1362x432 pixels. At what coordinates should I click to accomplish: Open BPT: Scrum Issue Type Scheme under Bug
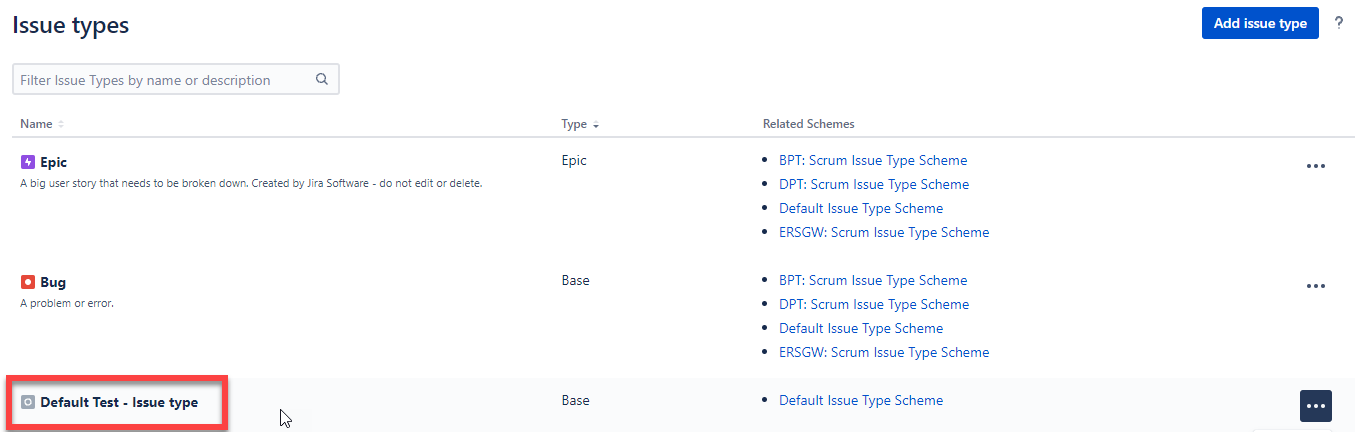(x=873, y=280)
